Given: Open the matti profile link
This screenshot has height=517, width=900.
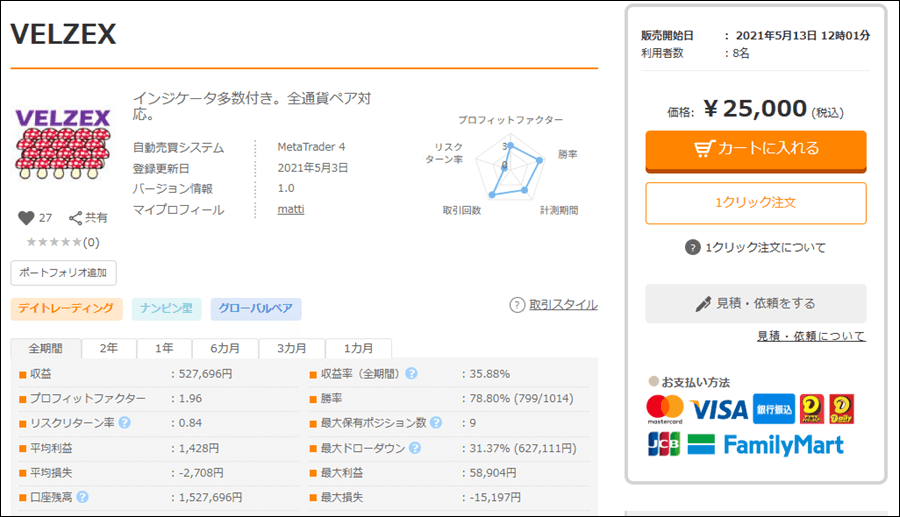Looking at the screenshot, I should coord(290,209).
